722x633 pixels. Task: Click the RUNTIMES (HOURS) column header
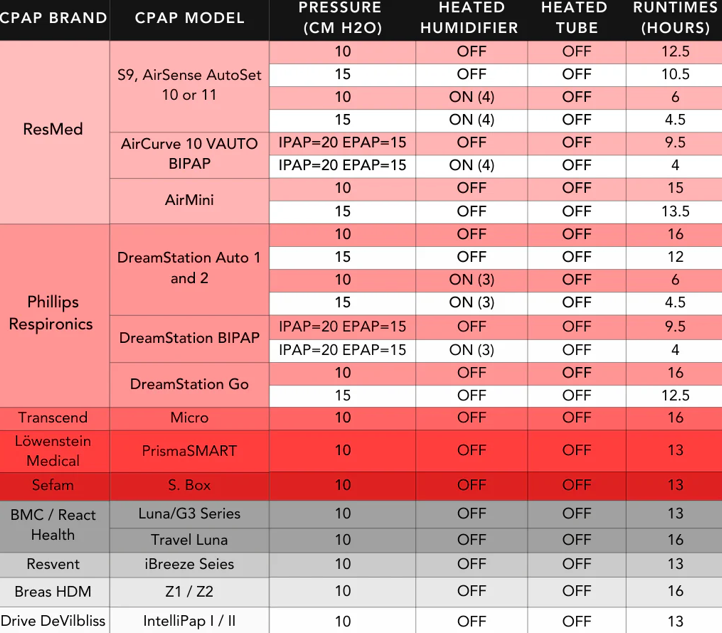[x=675, y=18]
